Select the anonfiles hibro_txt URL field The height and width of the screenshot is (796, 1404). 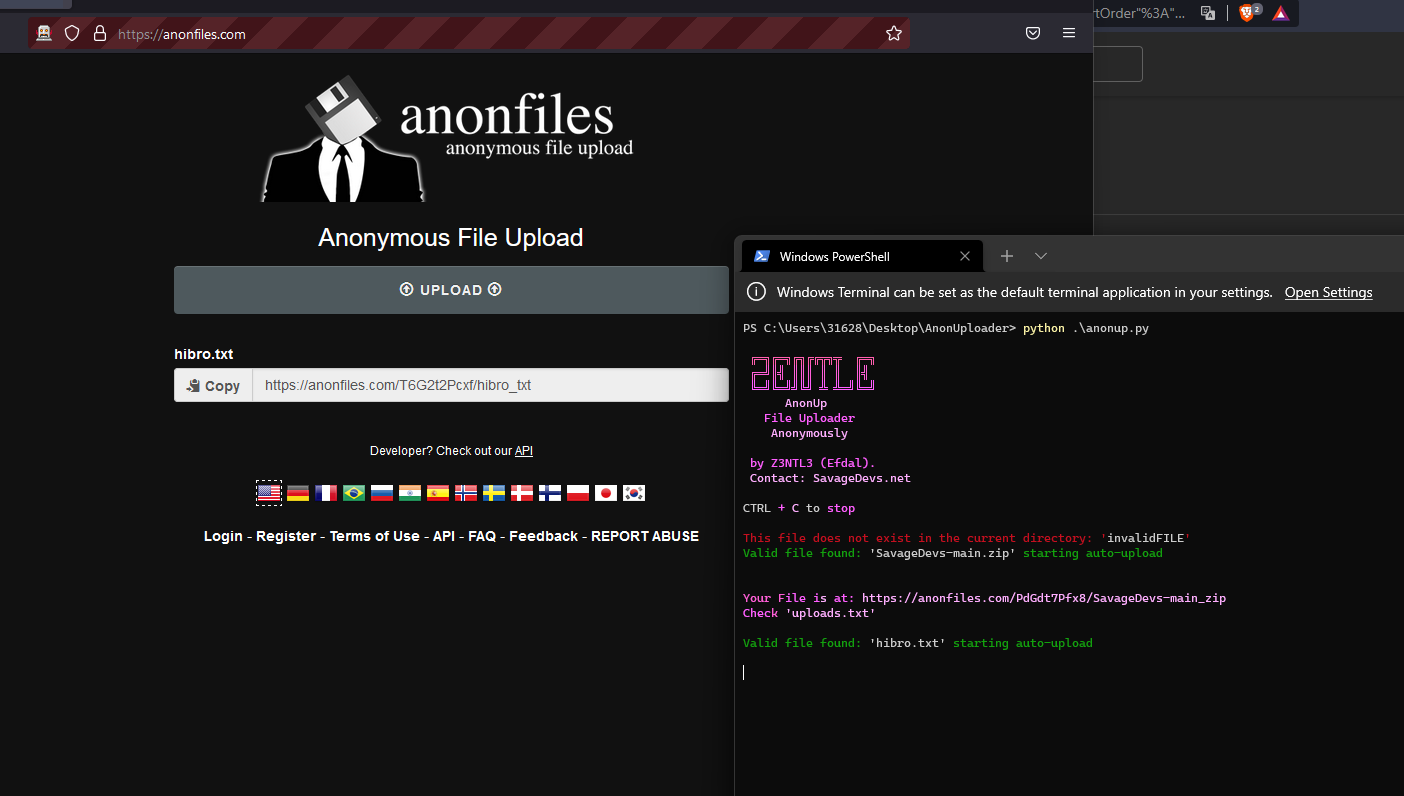pyautogui.click(x=490, y=385)
